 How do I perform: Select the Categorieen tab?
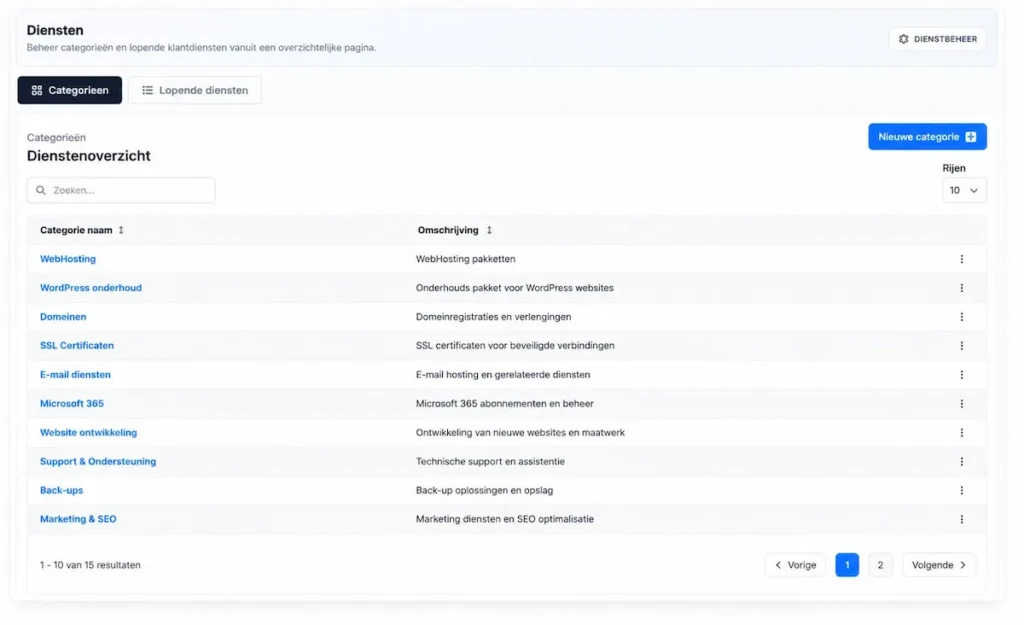click(70, 90)
